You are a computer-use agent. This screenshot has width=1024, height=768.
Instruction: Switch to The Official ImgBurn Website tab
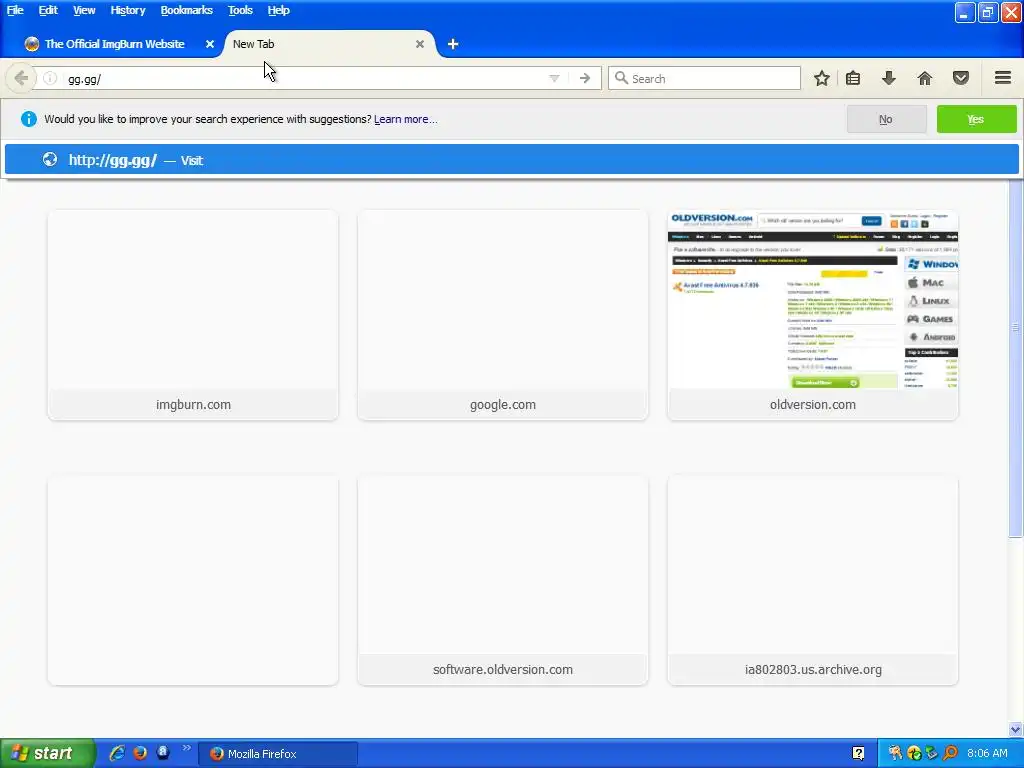tap(114, 44)
